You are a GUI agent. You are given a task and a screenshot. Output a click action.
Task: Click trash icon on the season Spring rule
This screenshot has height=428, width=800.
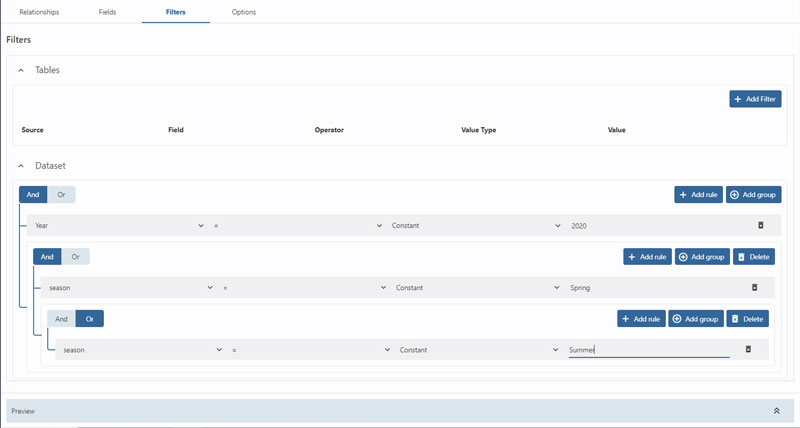(x=754, y=288)
